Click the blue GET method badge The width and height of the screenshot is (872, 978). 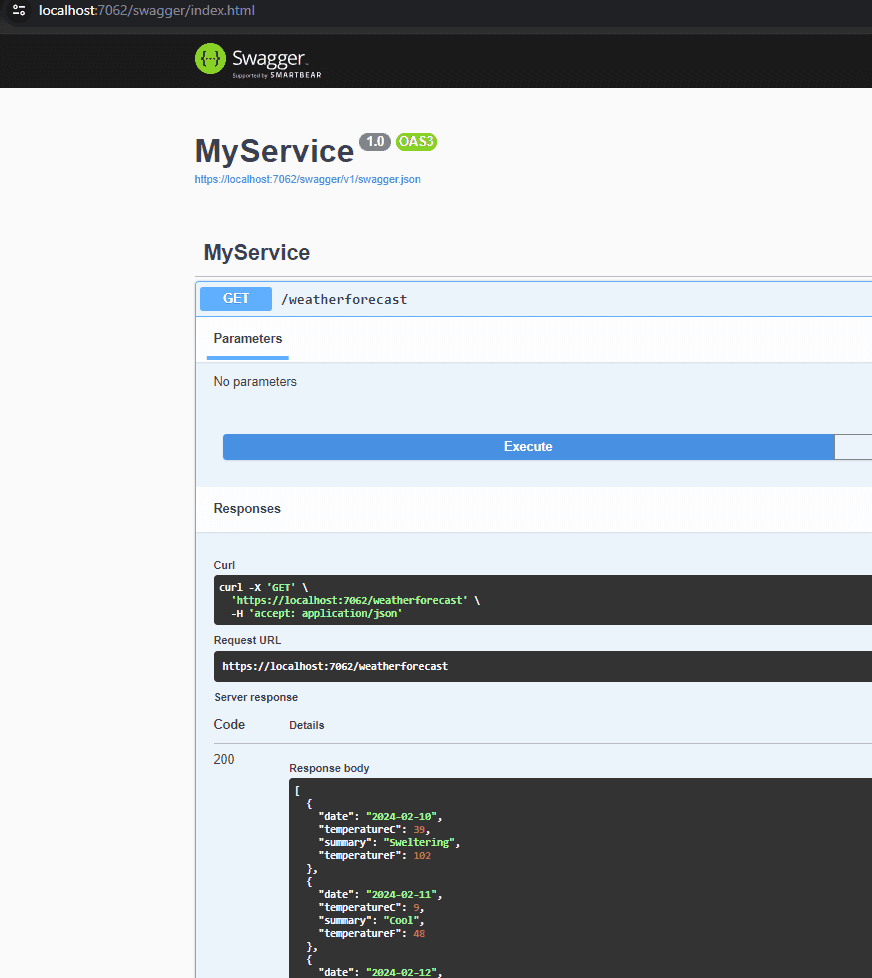click(236, 299)
